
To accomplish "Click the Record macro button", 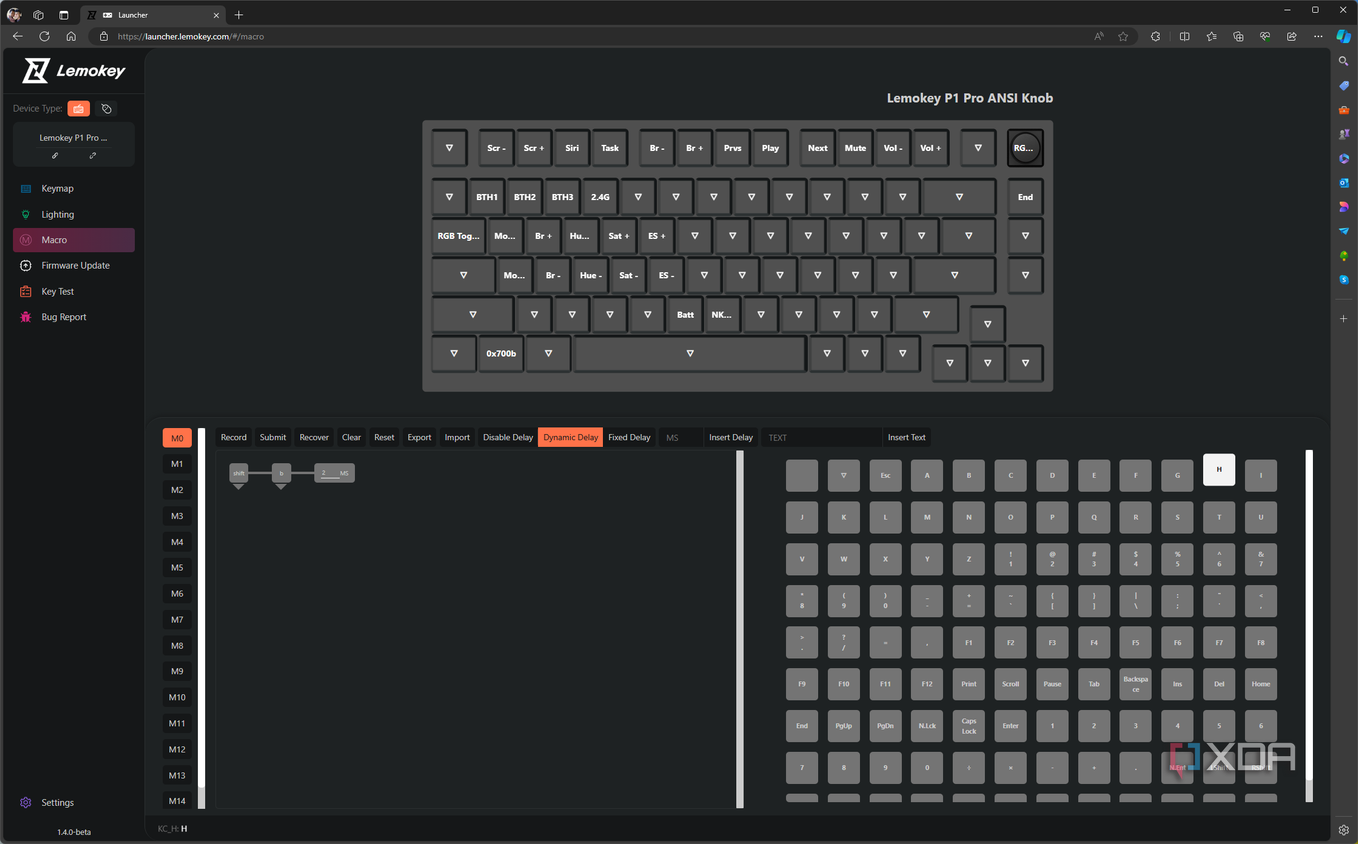I will point(234,437).
